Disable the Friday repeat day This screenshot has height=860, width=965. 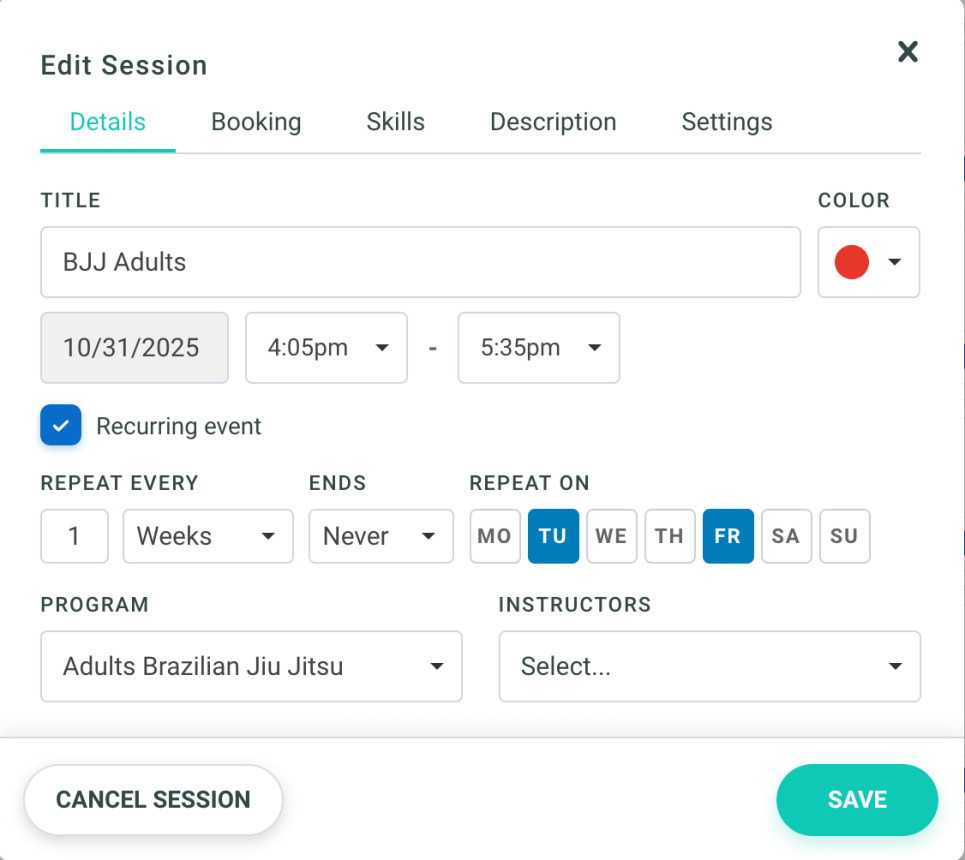728,536
